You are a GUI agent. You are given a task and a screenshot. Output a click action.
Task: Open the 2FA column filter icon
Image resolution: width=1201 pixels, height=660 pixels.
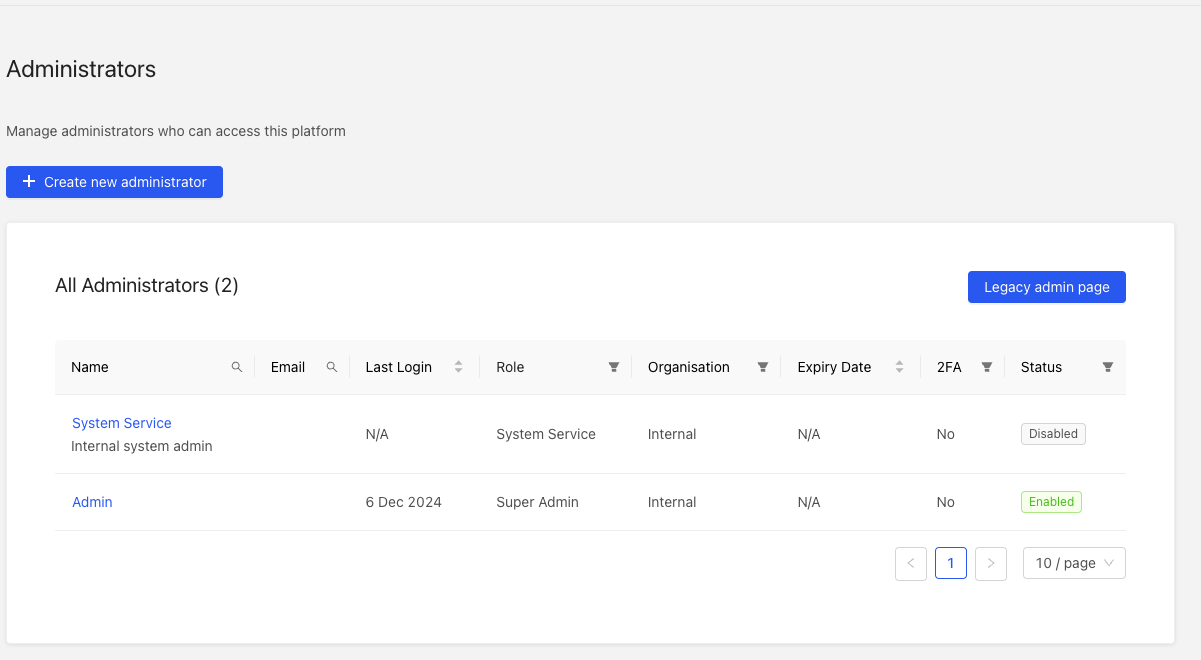coord(987,367)
